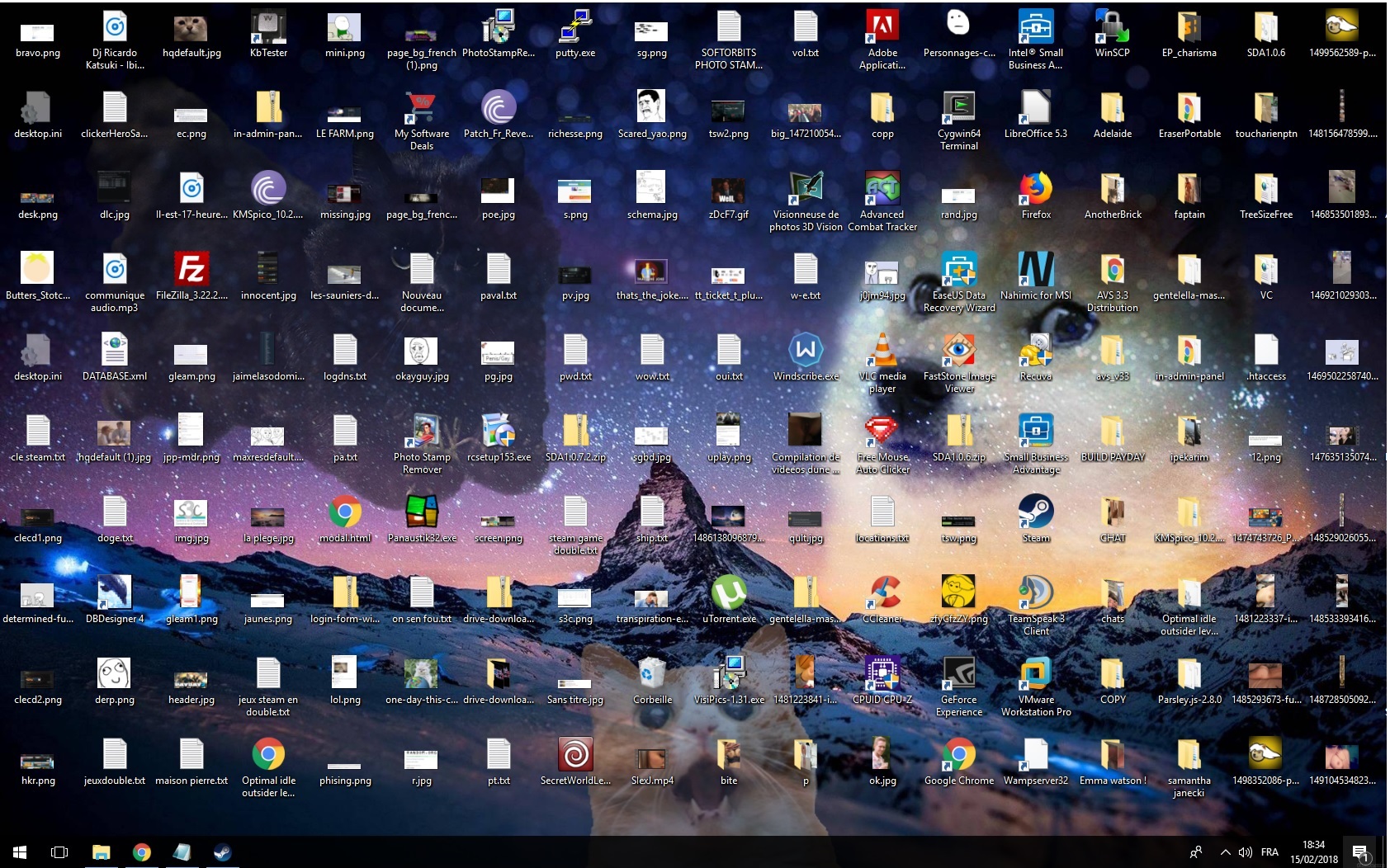The width and height of the screenshot is (1390, 868).
Task: Open Cygwin64 Terminal shortcut
Action: (x=959, y=109)
